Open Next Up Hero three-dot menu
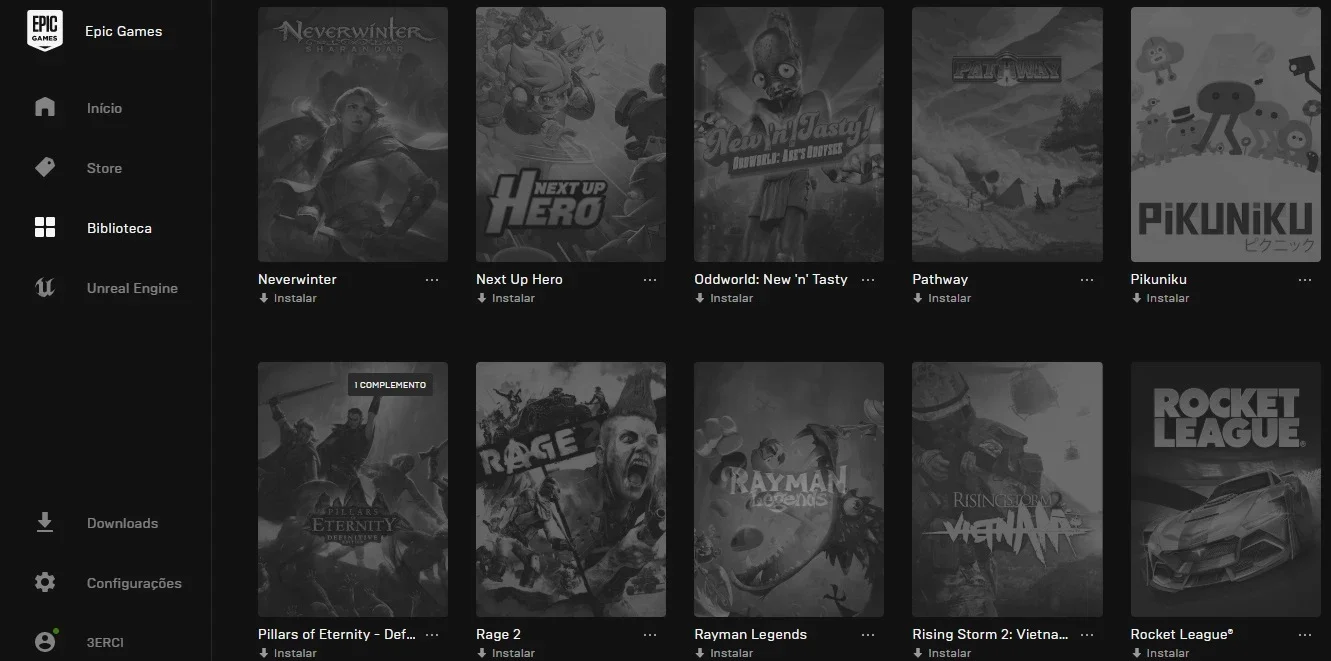 650,280
